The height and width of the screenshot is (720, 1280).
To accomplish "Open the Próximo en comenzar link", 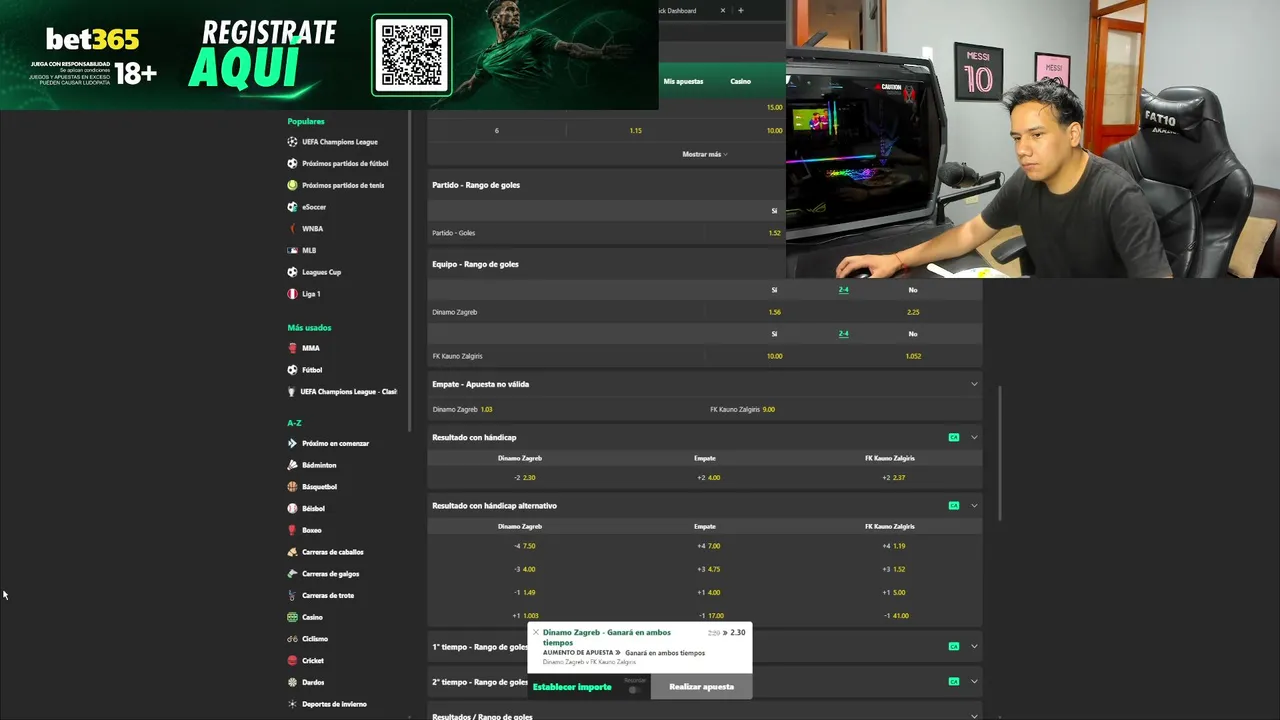I will coord(336,443).
